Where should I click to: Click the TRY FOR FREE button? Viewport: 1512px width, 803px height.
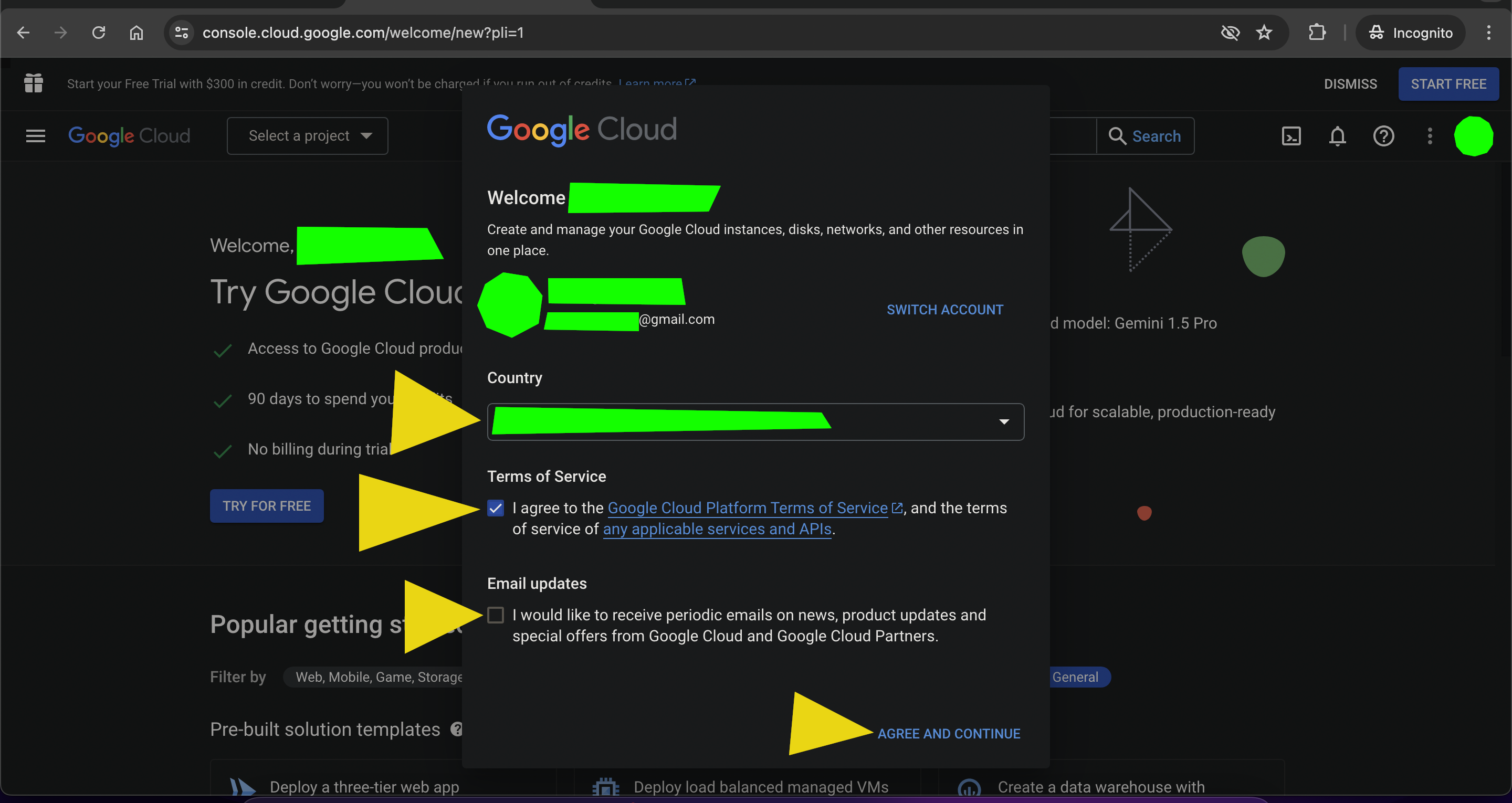tap(267, 506)
